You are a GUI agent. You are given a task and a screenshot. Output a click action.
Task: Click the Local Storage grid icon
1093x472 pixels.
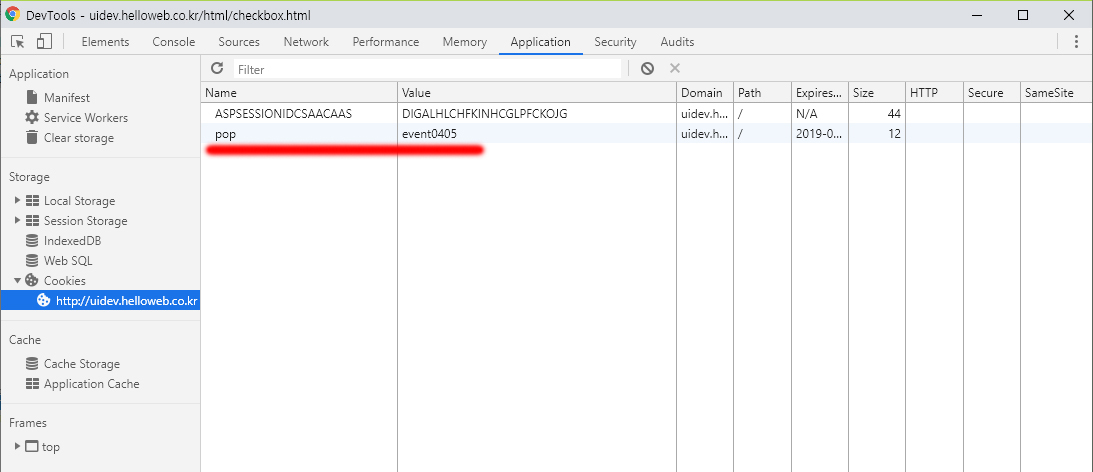32,201
